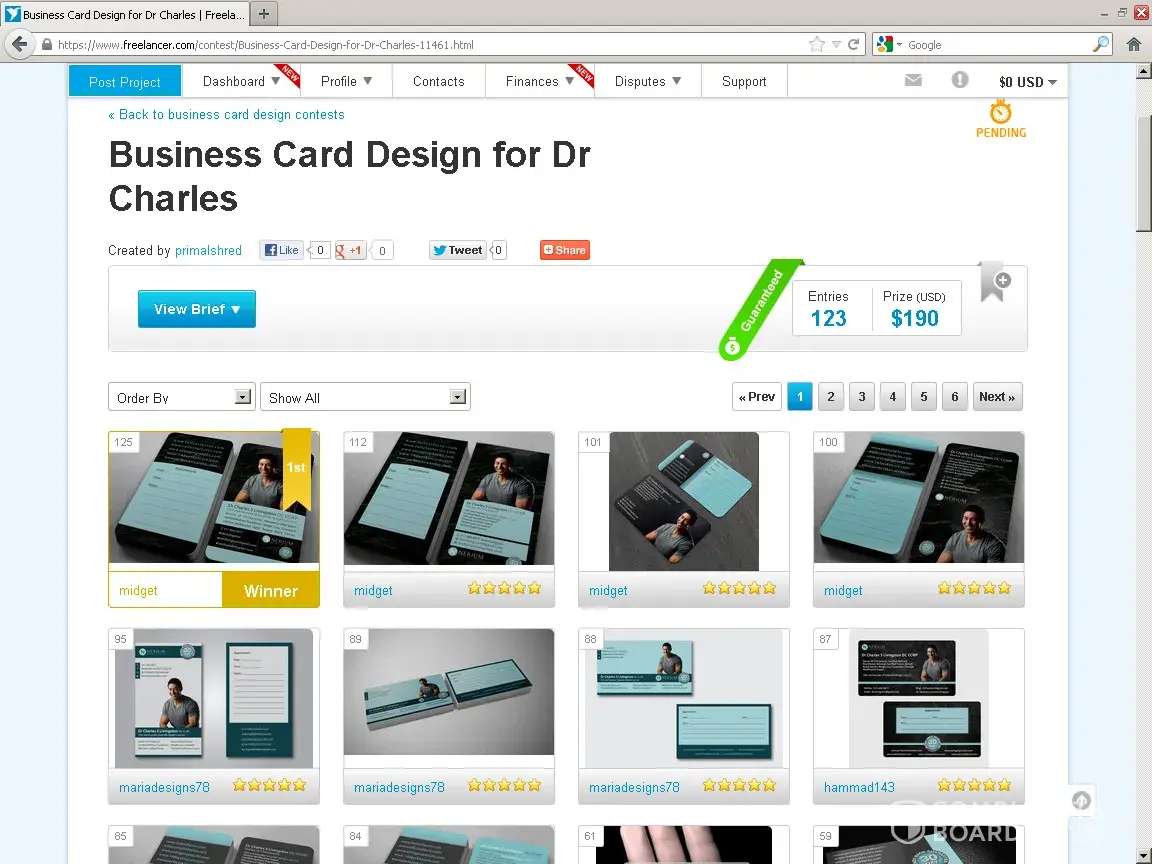Screen dimensions: 1152x864
Task: Click the red Share button
Action: 564,250
